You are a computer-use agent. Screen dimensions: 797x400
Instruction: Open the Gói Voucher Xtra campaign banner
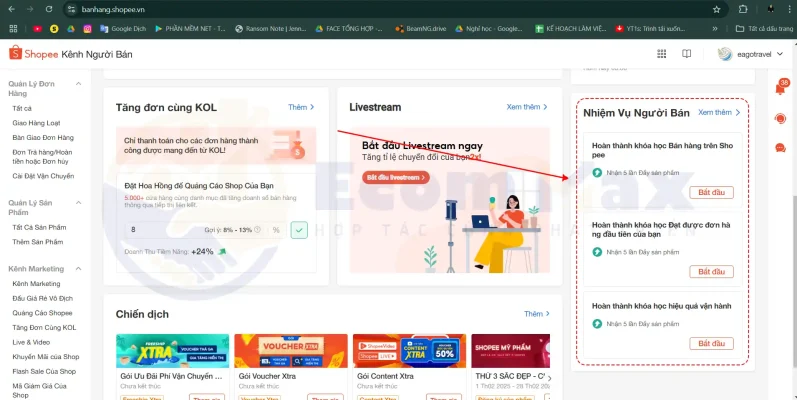(x=291, y=351)
